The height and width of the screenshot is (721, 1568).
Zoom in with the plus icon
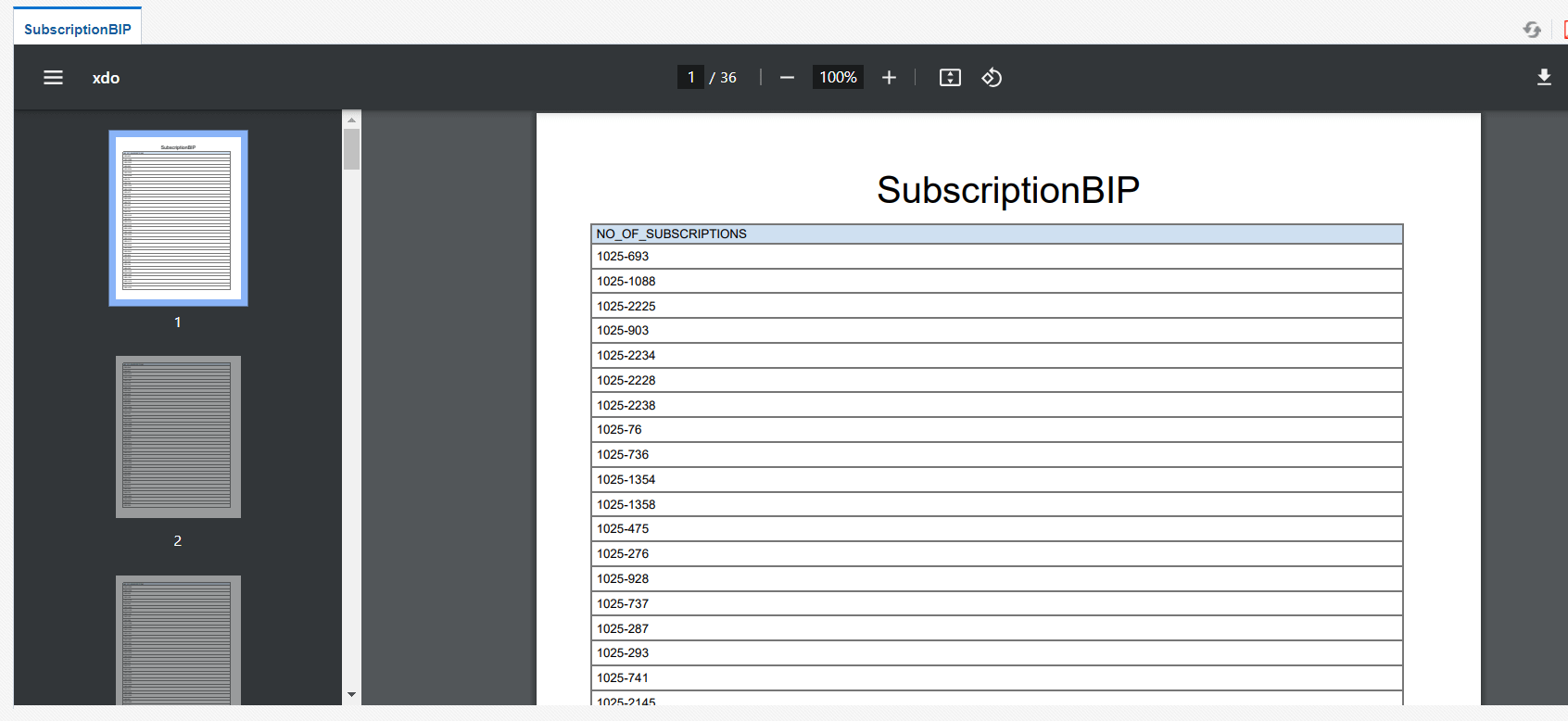(x=889, y=78)
